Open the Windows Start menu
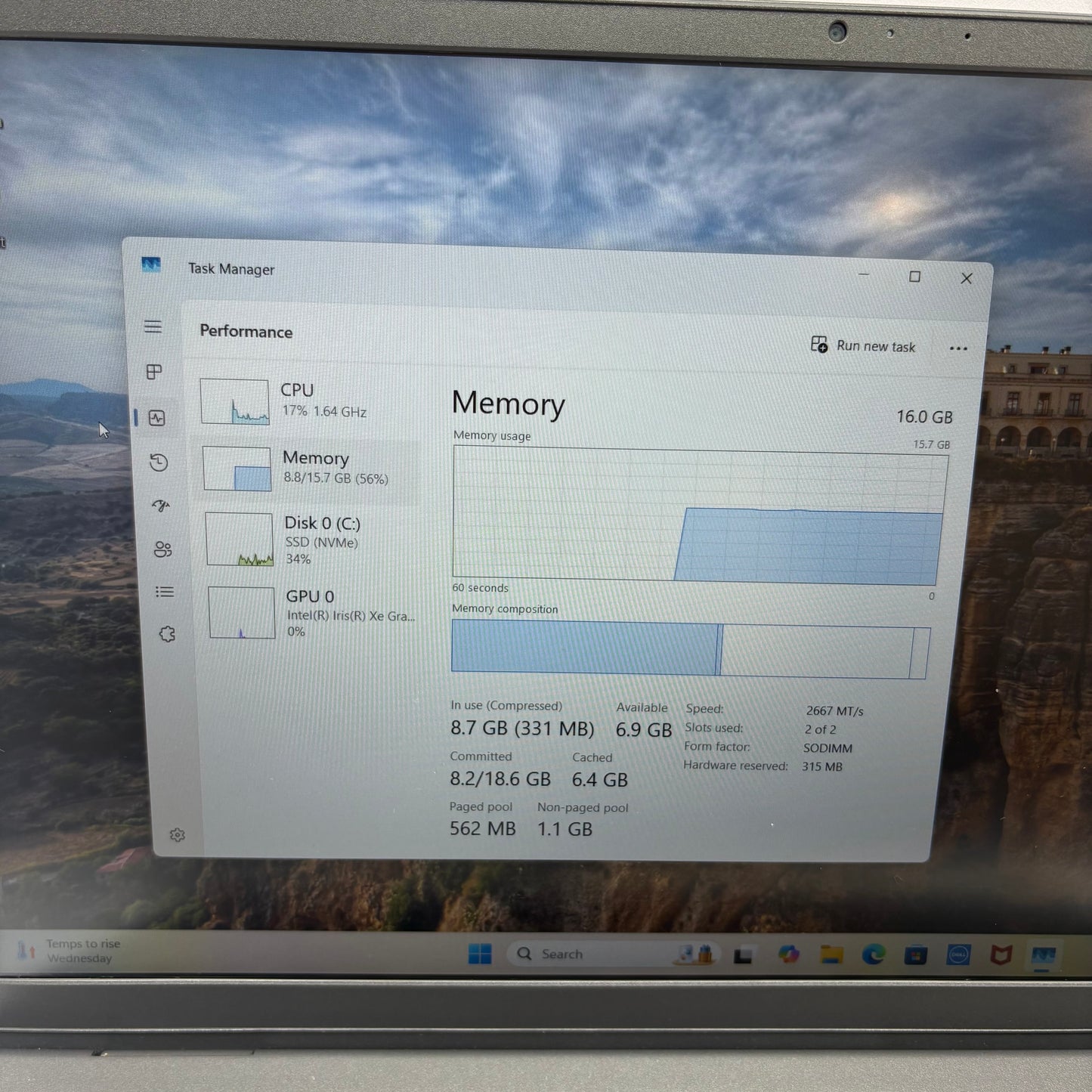This screenshot has height=1092, width=1092. point(480,954)
